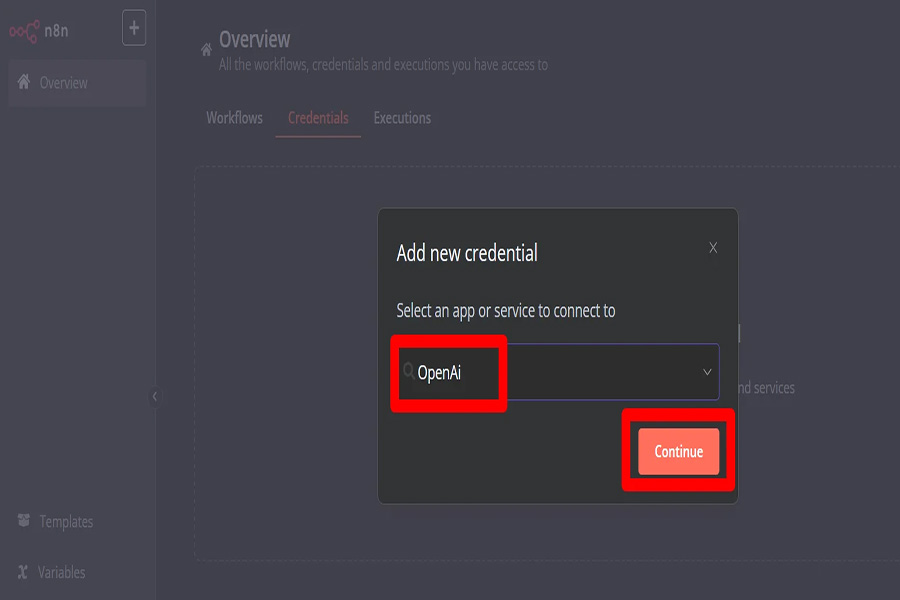Select the Credentials tab

click(318, 118)
